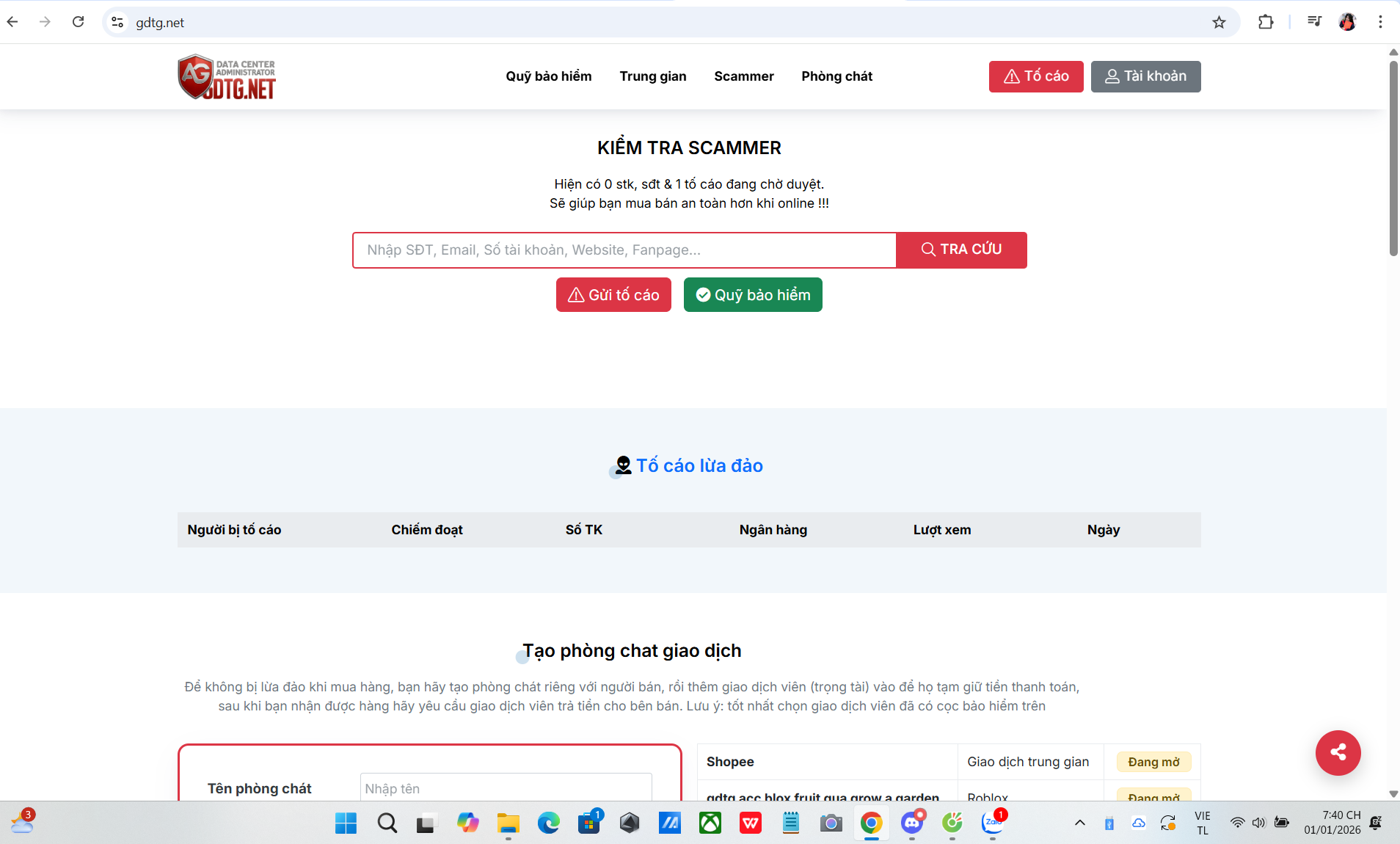The height and width of the screenshot is (844, 1400).
Task: Click the red TRA CỨU button
Action: click(x=961, y=250)
